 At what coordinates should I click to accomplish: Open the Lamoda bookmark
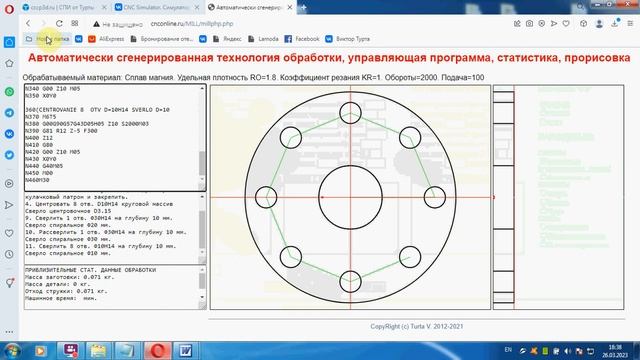[263, 39]
